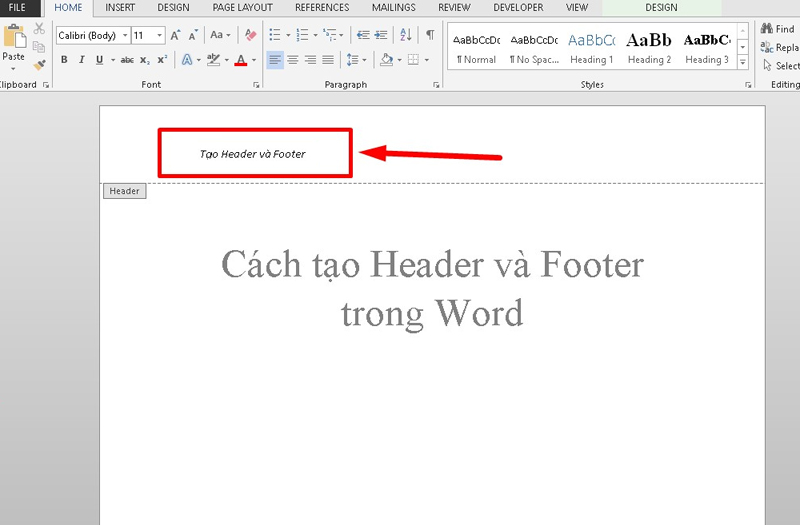800x525 pixels.
Task: Click the Paste clipboard icon
Action: pos(14,37)
